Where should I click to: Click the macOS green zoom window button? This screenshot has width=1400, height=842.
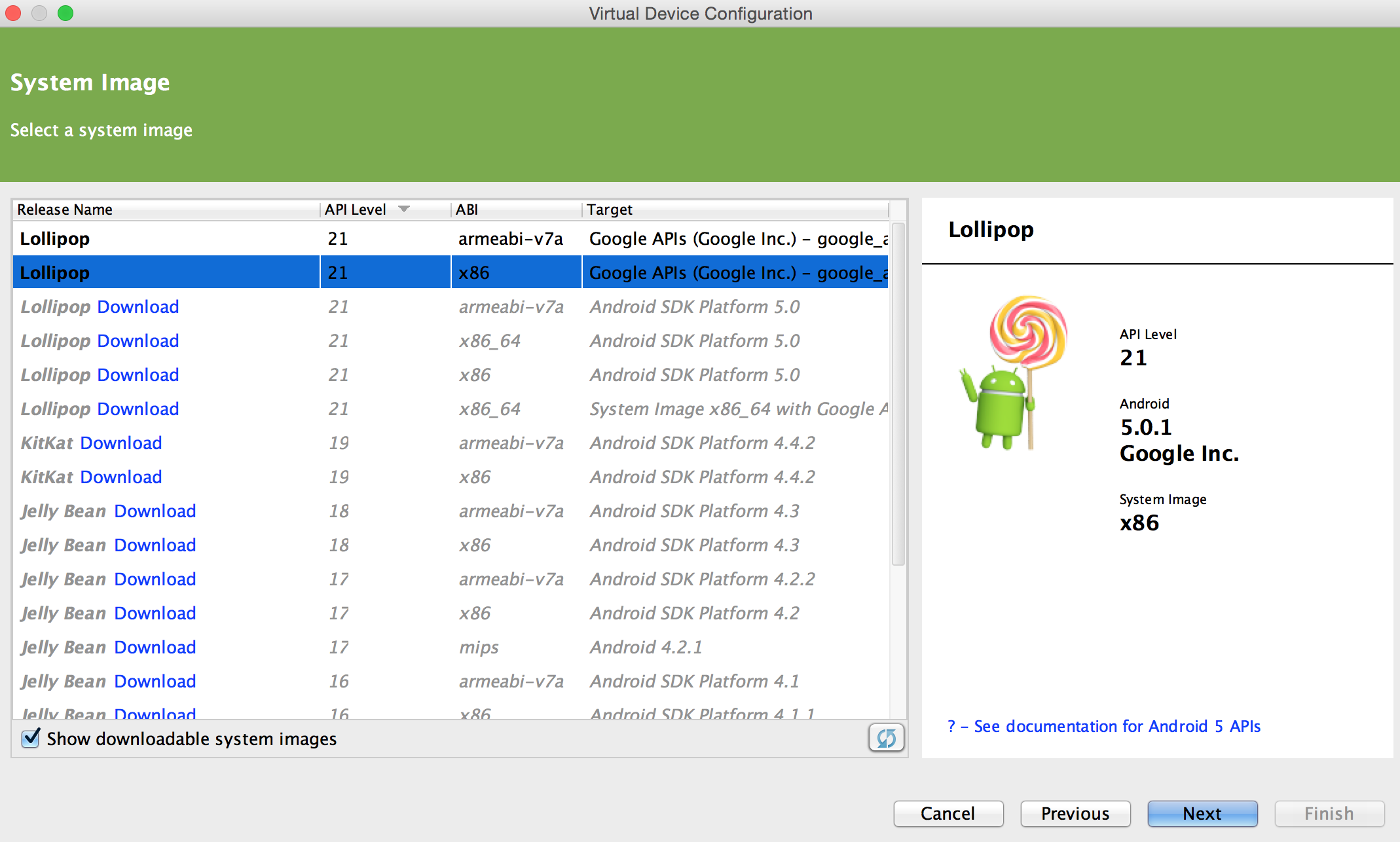coord(65,13)
